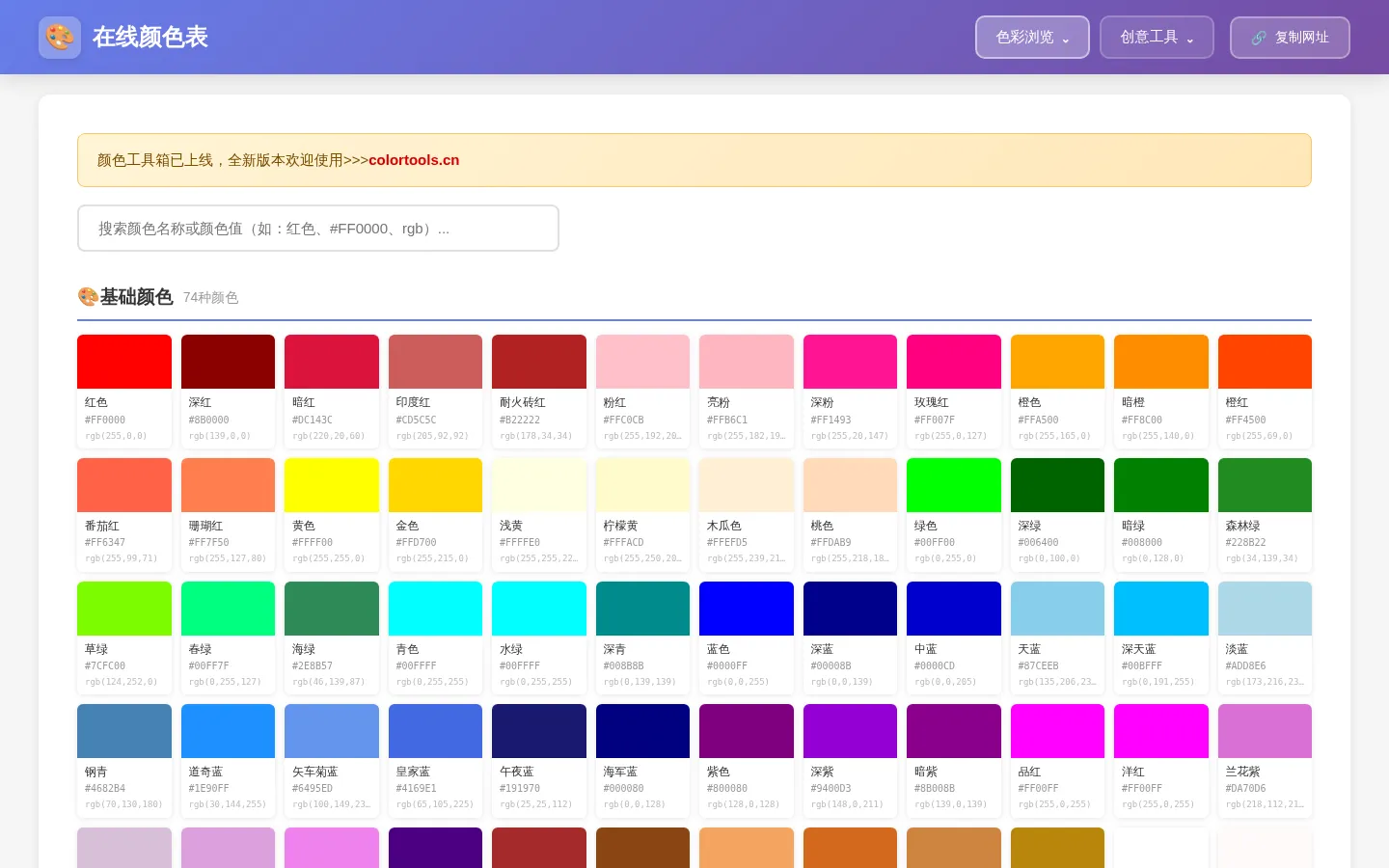The width and height of the screenshot is (1389, 868).
Task: Pick the 兰花紫 #DA70D6 swatch
Action: (1265, 761)
